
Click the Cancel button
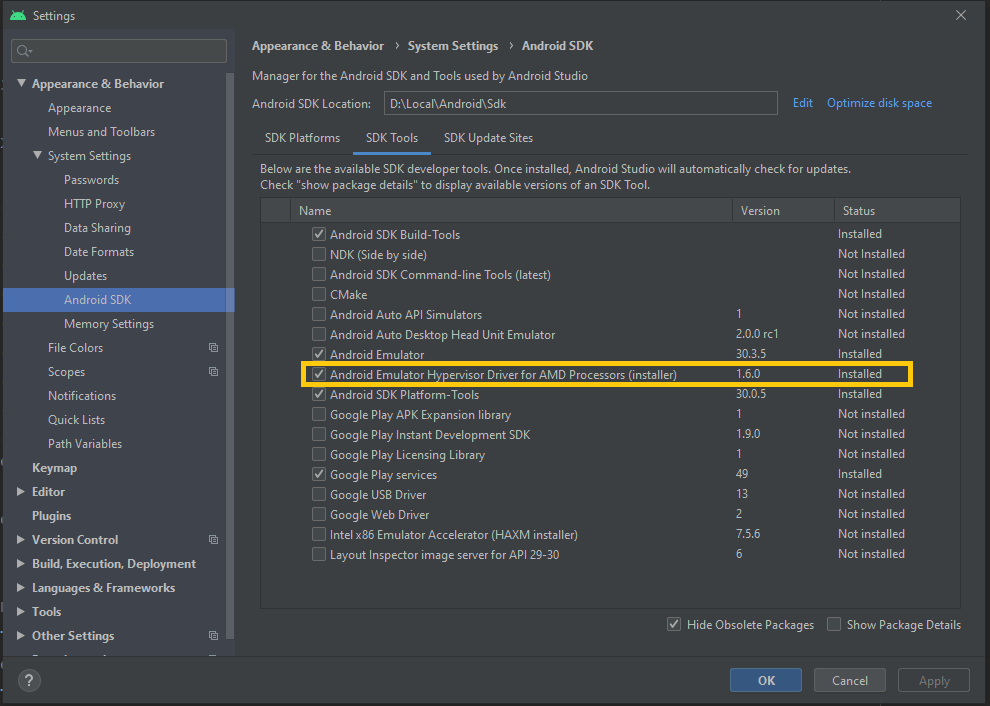pos(850,680)
